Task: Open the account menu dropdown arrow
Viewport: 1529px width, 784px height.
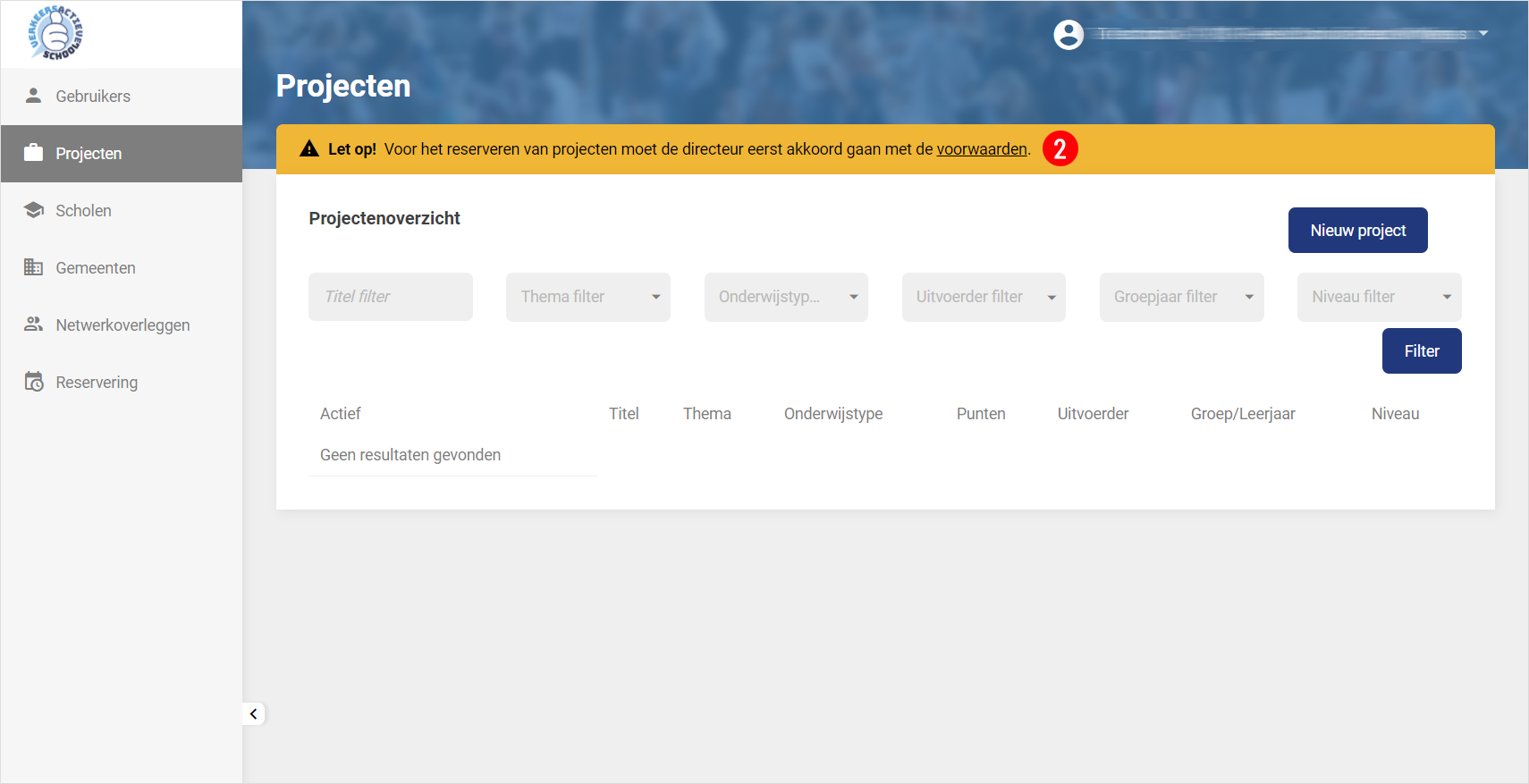Action: (x=1483, y=33)
